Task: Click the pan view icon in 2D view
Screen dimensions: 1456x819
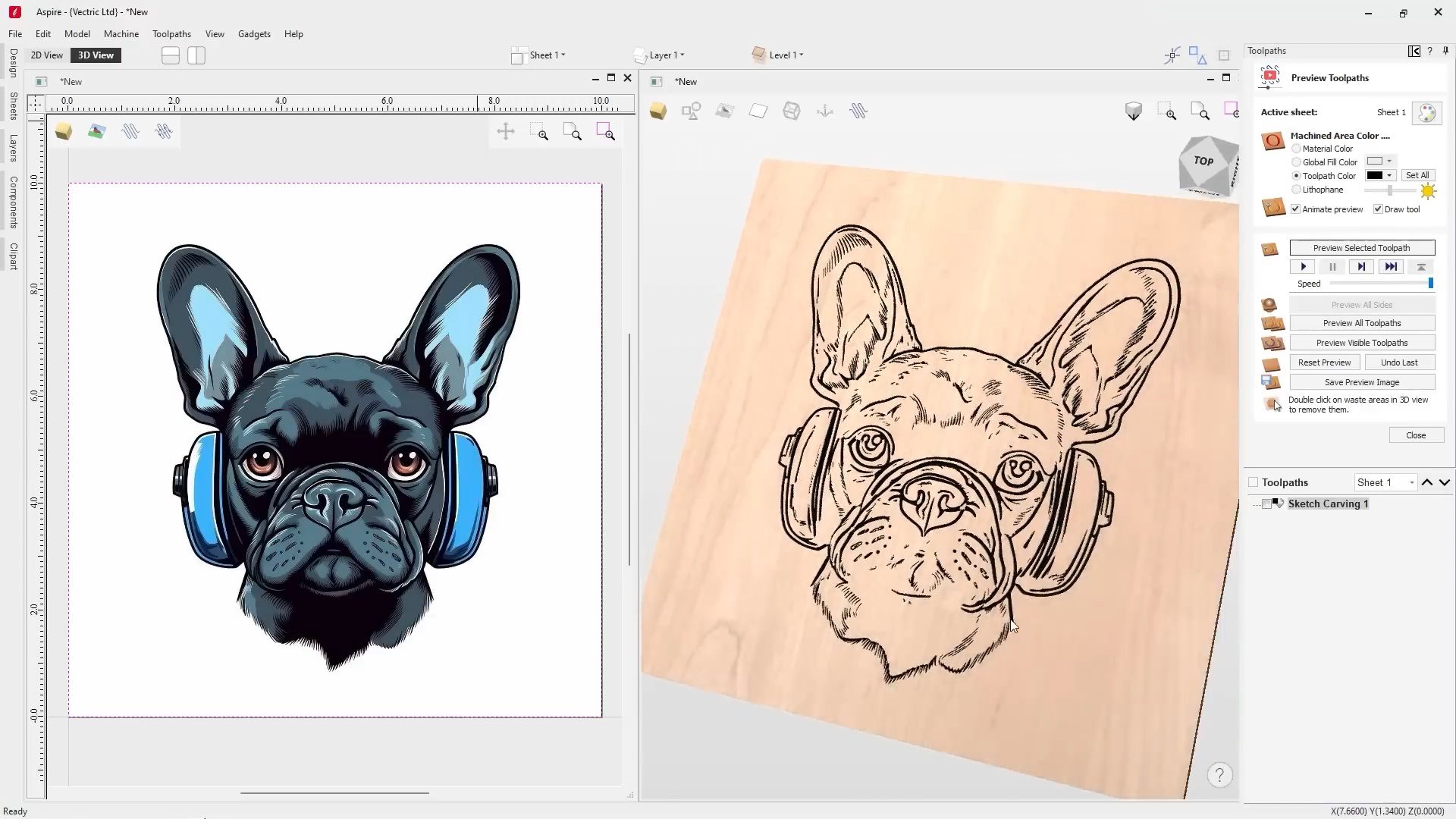Action: [506, 132]
